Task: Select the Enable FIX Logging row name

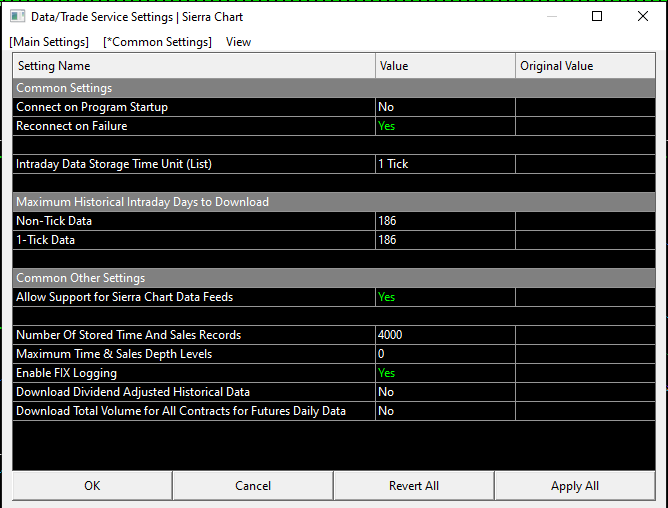Action: click(194, 373)
